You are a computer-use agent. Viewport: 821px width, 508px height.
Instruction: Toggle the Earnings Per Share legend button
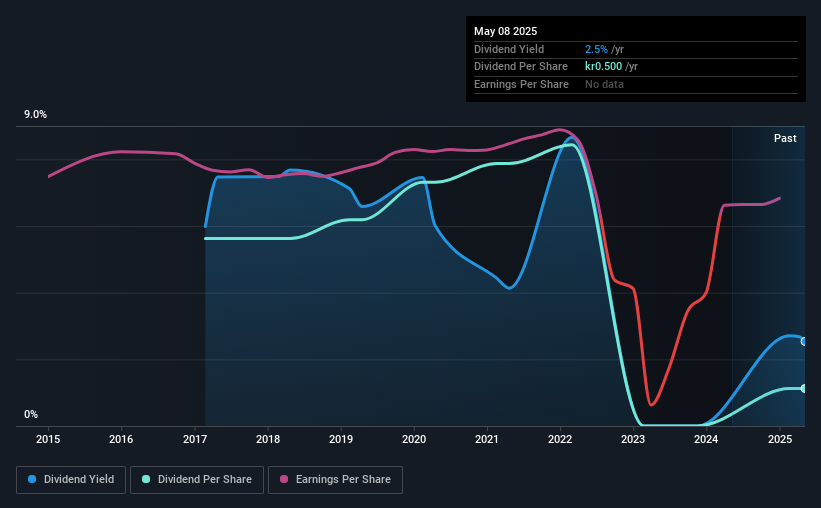tap(335, 480)
